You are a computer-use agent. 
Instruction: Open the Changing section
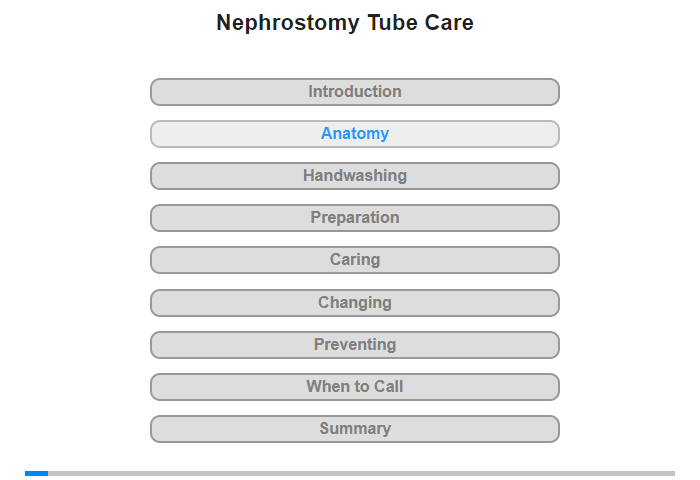[x=354, y=303]
